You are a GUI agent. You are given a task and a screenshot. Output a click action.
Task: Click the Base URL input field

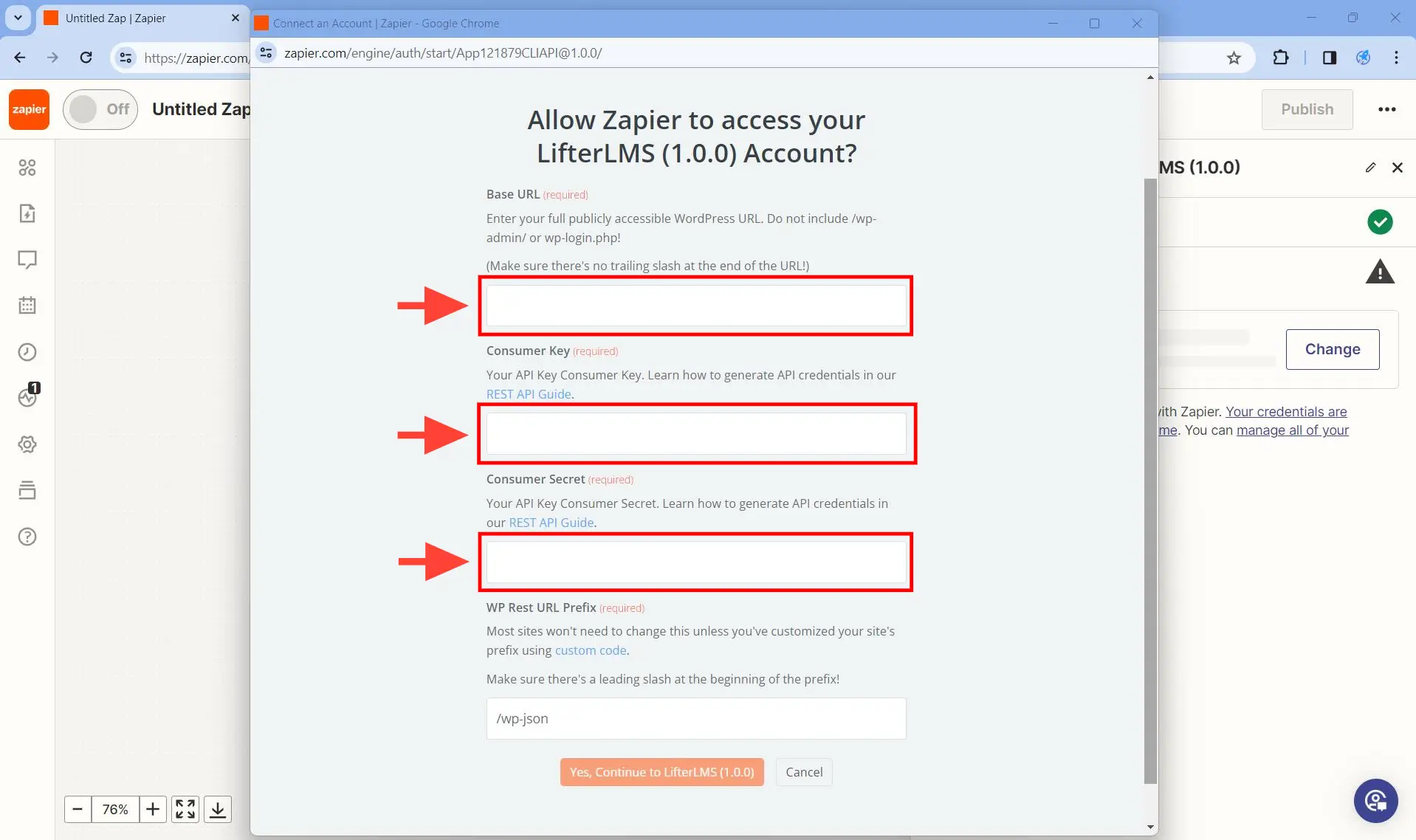coord(695,306)
